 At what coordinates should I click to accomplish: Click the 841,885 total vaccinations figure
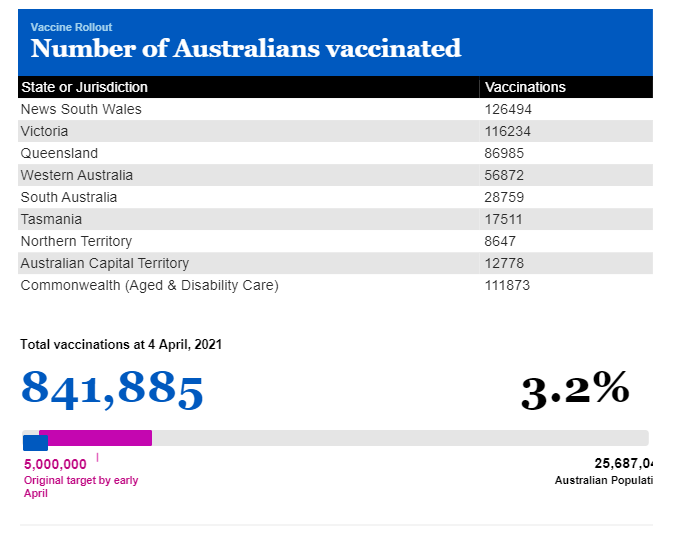(112, 390)
